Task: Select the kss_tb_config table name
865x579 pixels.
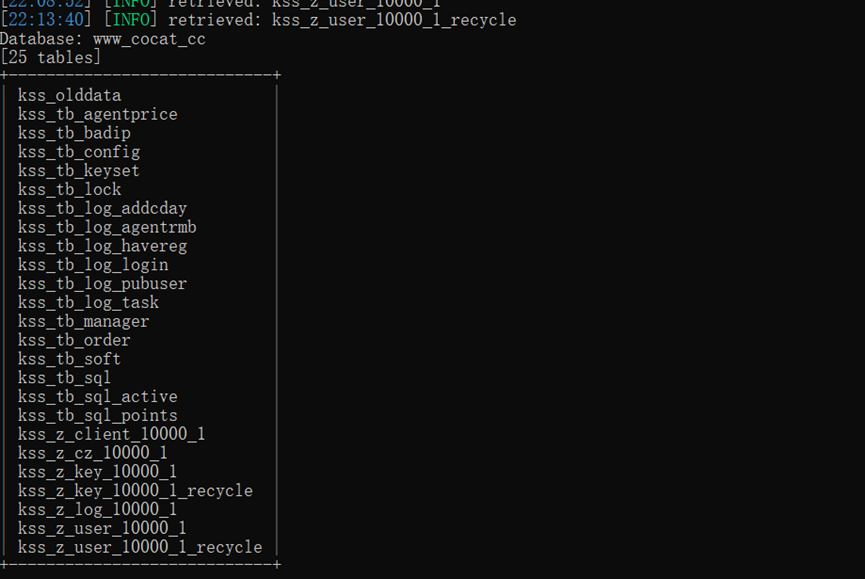Action: click(79, 152)
